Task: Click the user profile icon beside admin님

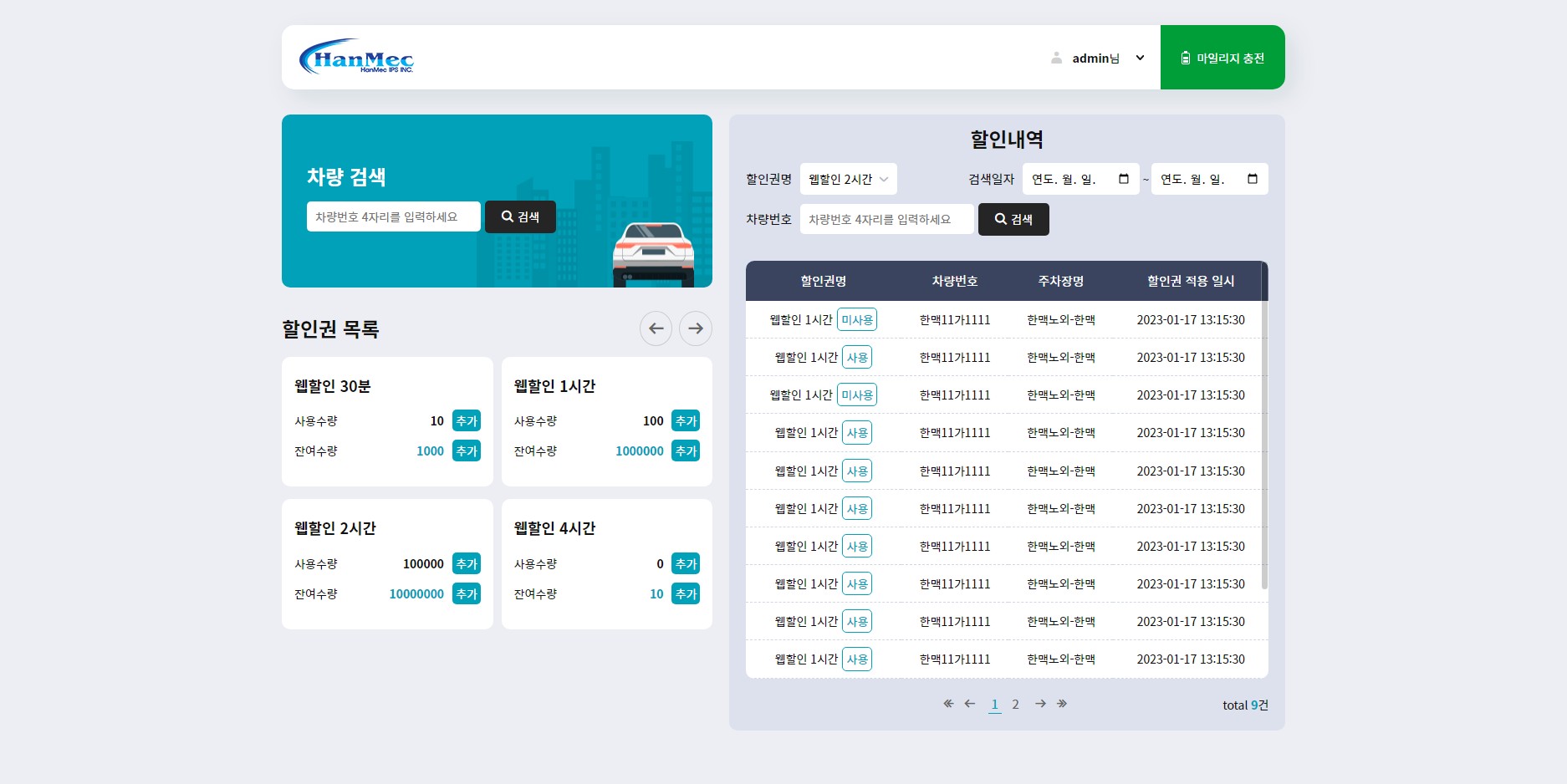Action: (1055, 58)
